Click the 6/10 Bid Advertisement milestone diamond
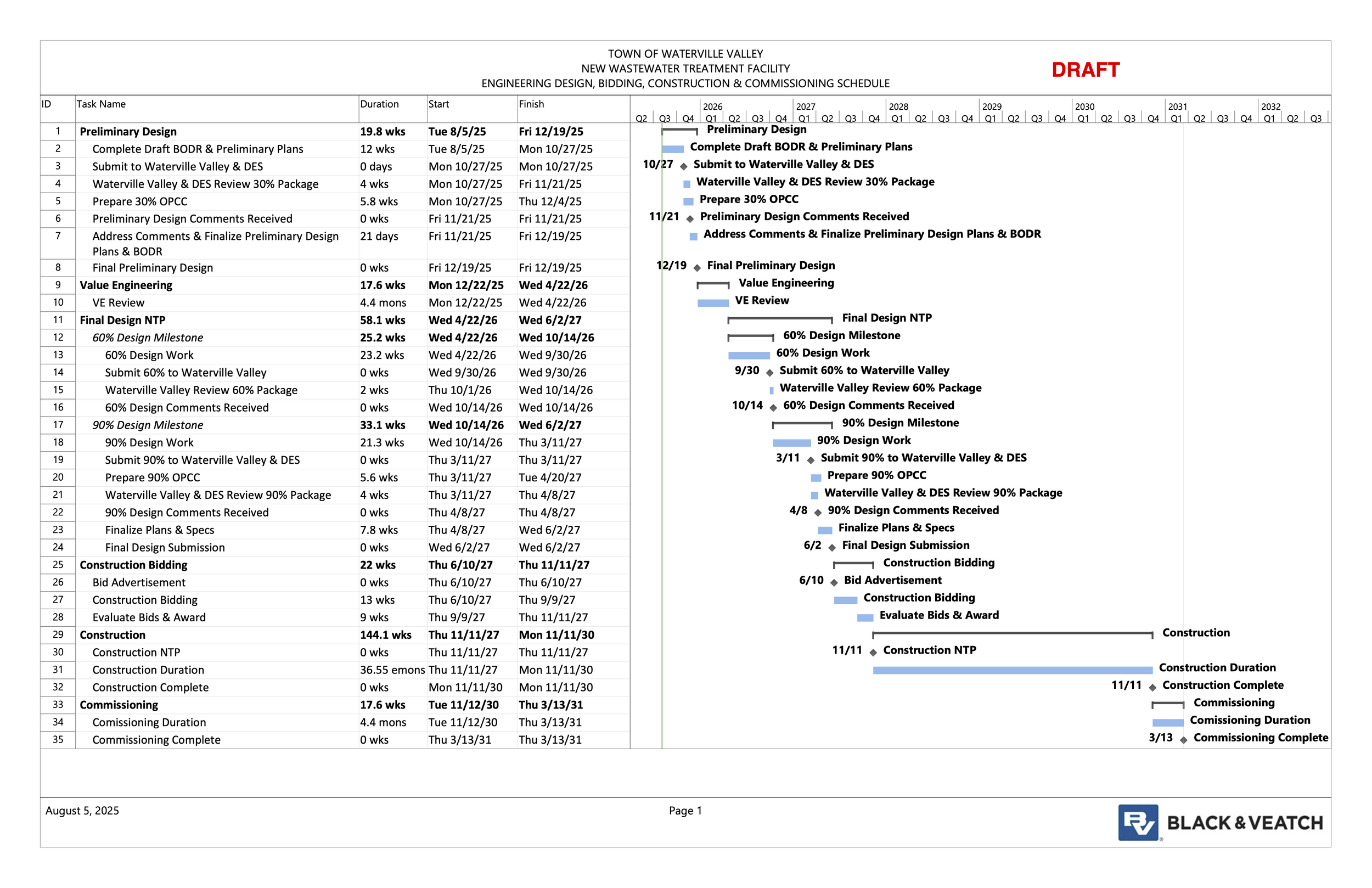This screenshot has height=888, width=1372. pos(834,583)
